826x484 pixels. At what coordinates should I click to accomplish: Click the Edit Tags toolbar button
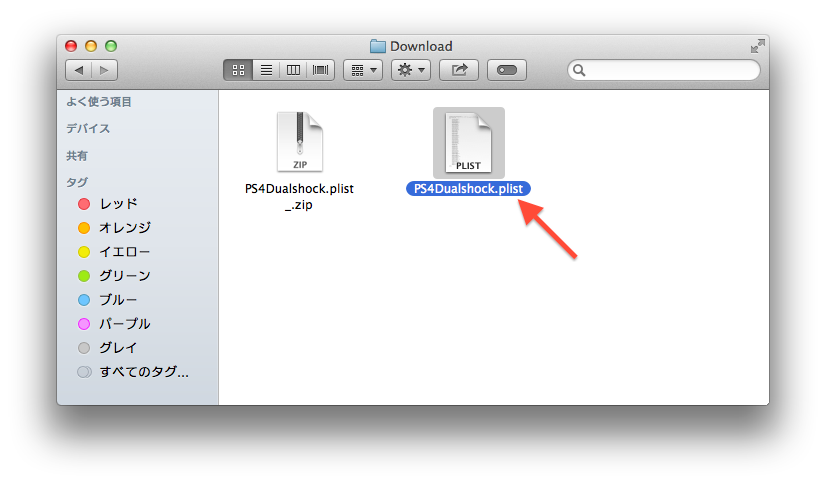[x=507, y=70]
